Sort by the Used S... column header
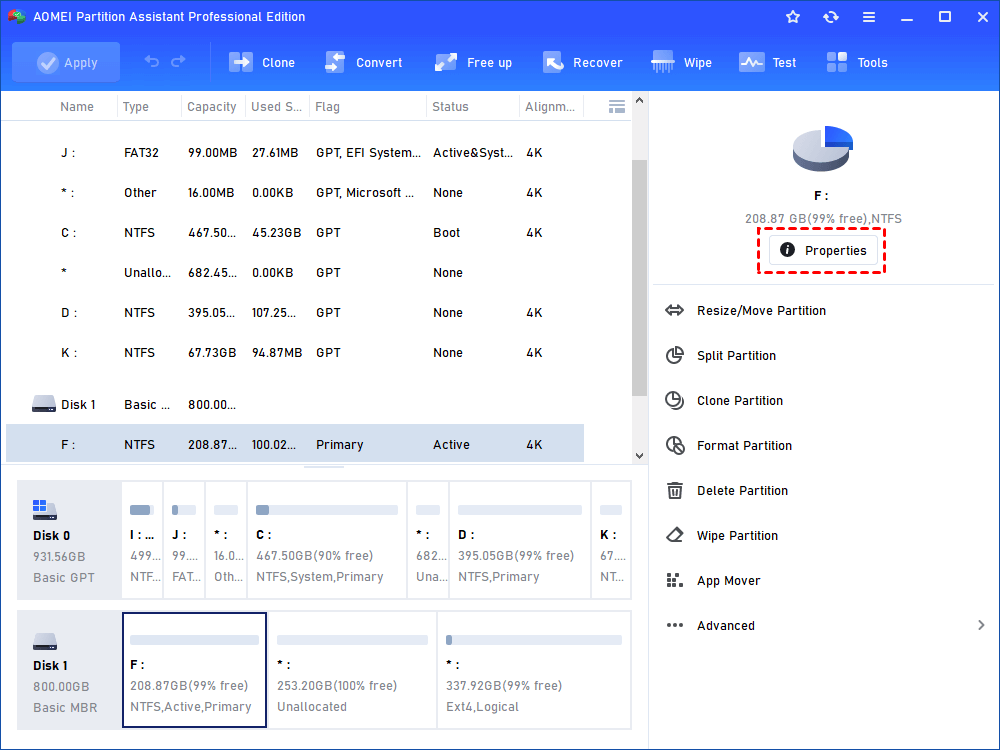1000x750 pixels. tap(276, 107)
